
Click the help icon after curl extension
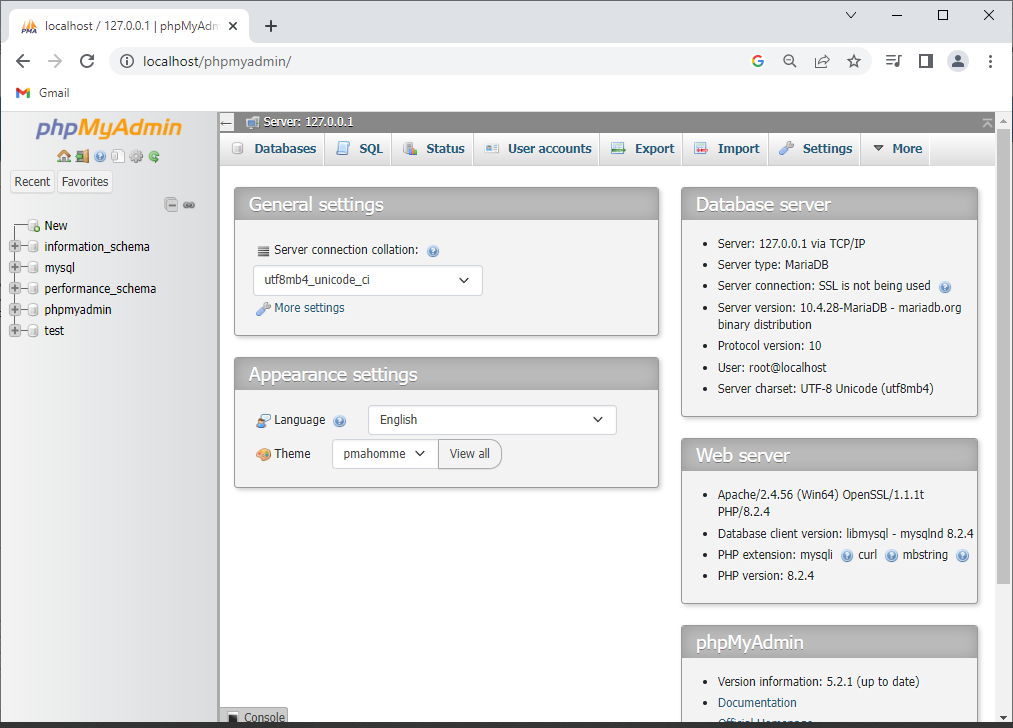(x=892, y=556)
